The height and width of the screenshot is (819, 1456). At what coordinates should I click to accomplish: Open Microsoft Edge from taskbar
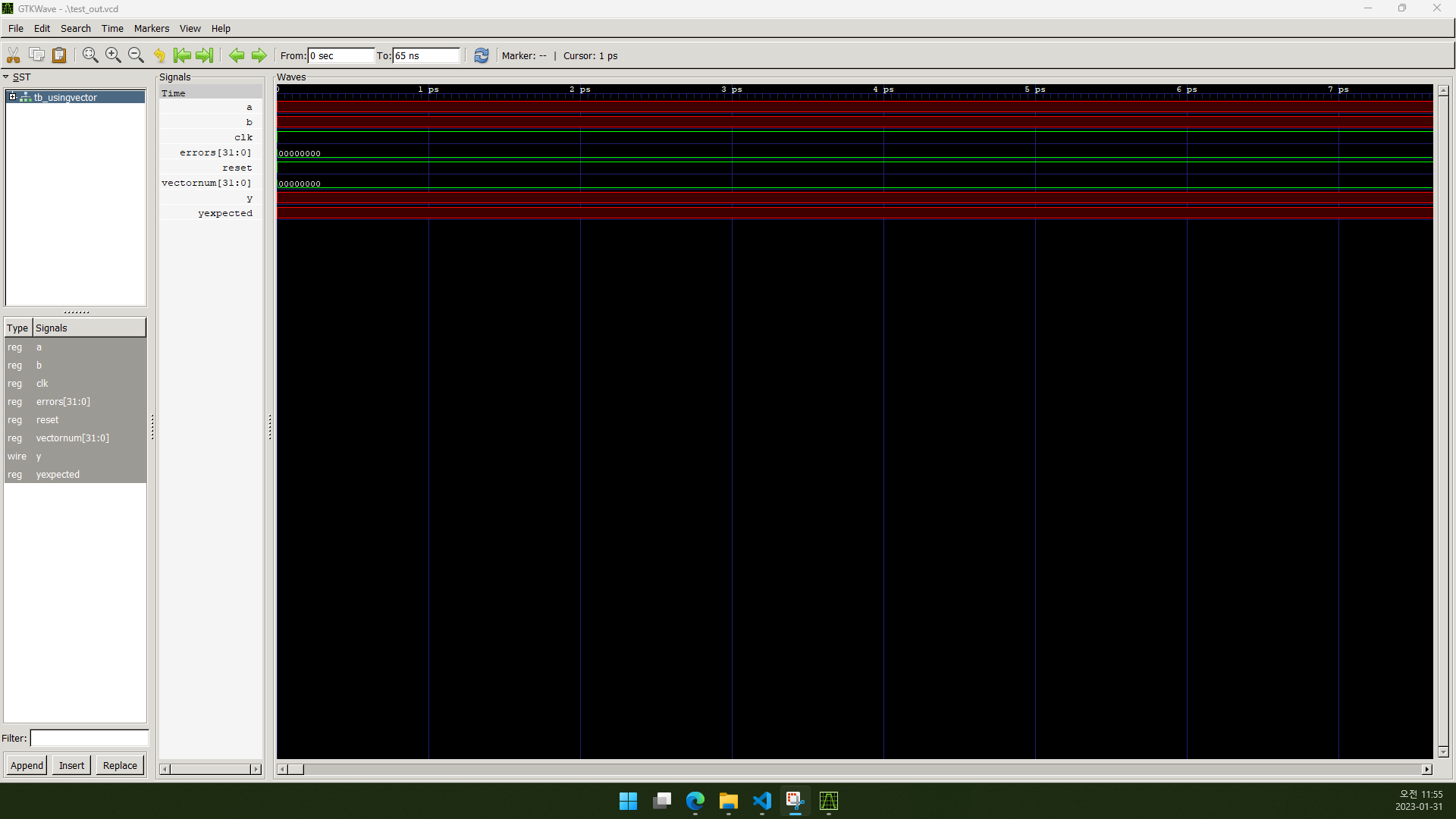pos(695,801)
